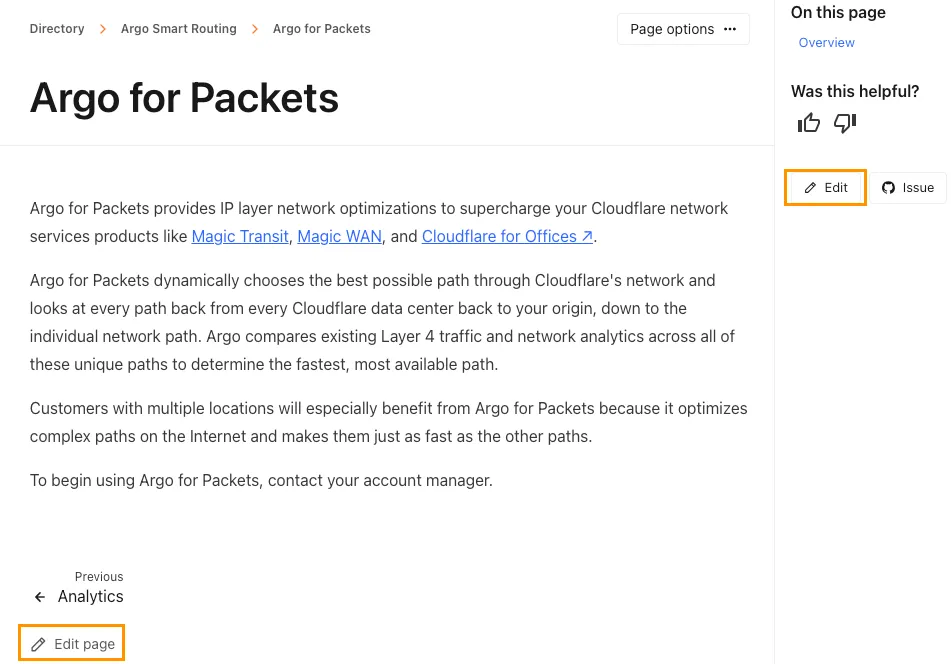951x664 pixels.
Task: Click the external link arrow after Cloudflare for Offices
Action: (587, 237)
